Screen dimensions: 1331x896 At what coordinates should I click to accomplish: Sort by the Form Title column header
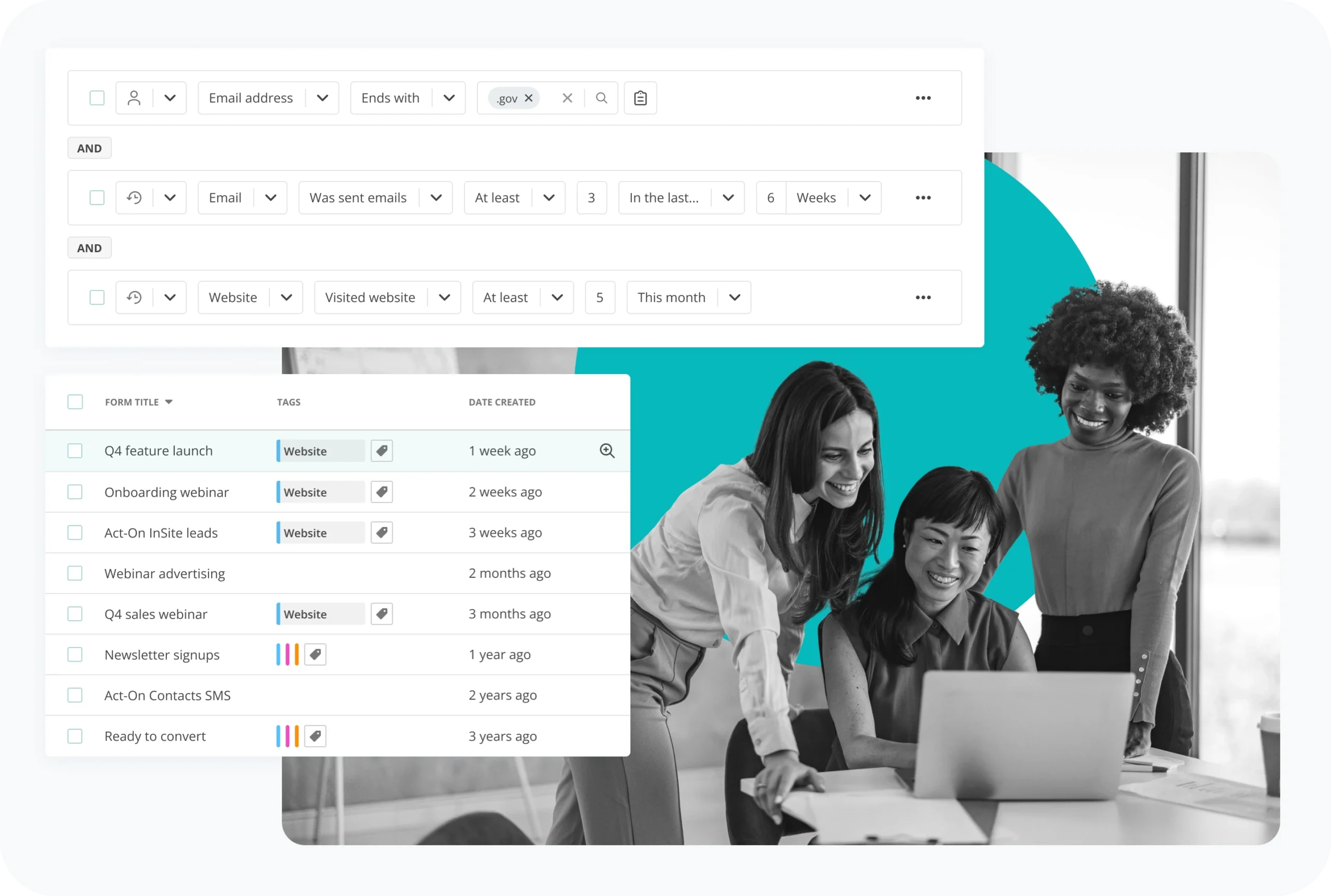tap(132, 402)
